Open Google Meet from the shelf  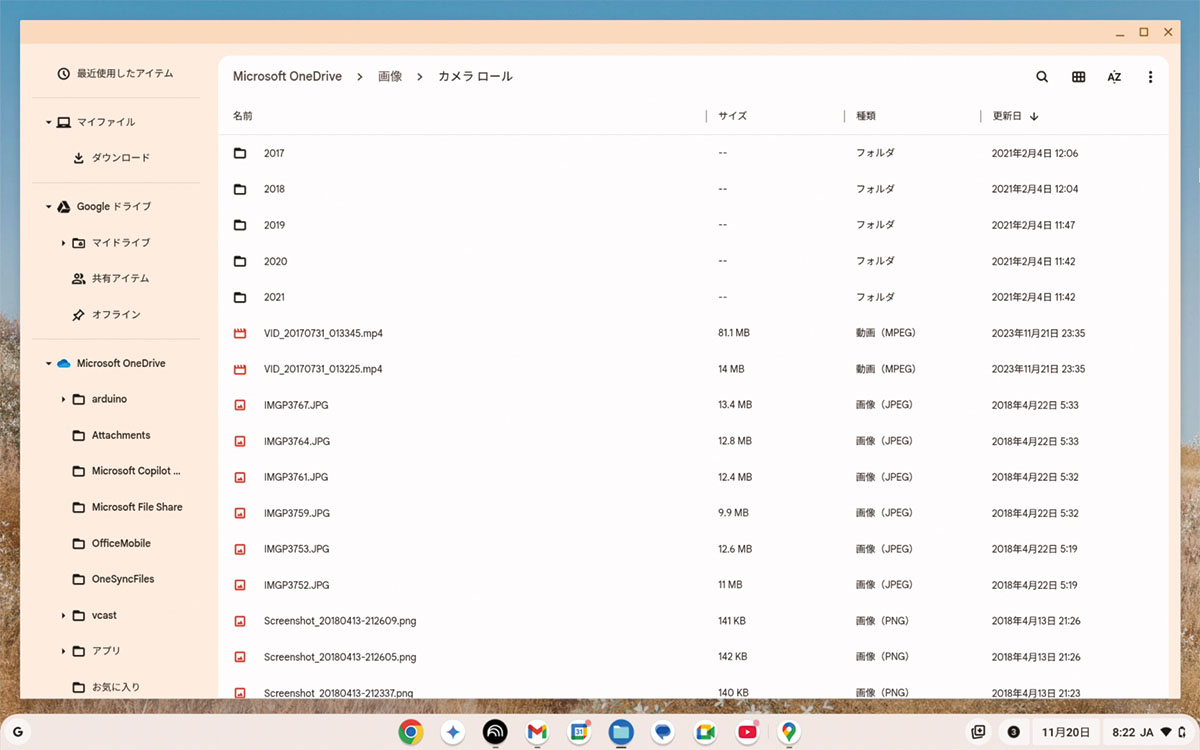pos(705,732)
